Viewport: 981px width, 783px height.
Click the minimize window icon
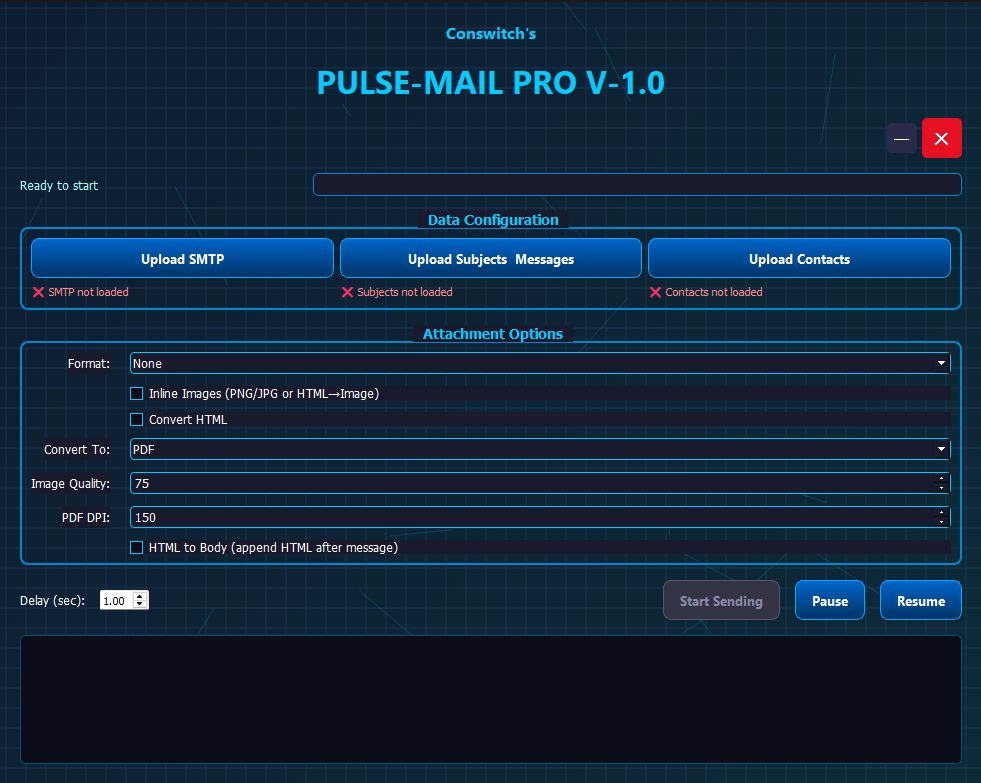(x=901, y=139)
